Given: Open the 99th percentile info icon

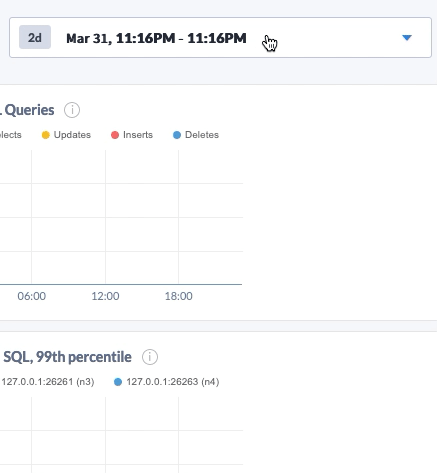Looking at the screenshot, I should point(150,357).
